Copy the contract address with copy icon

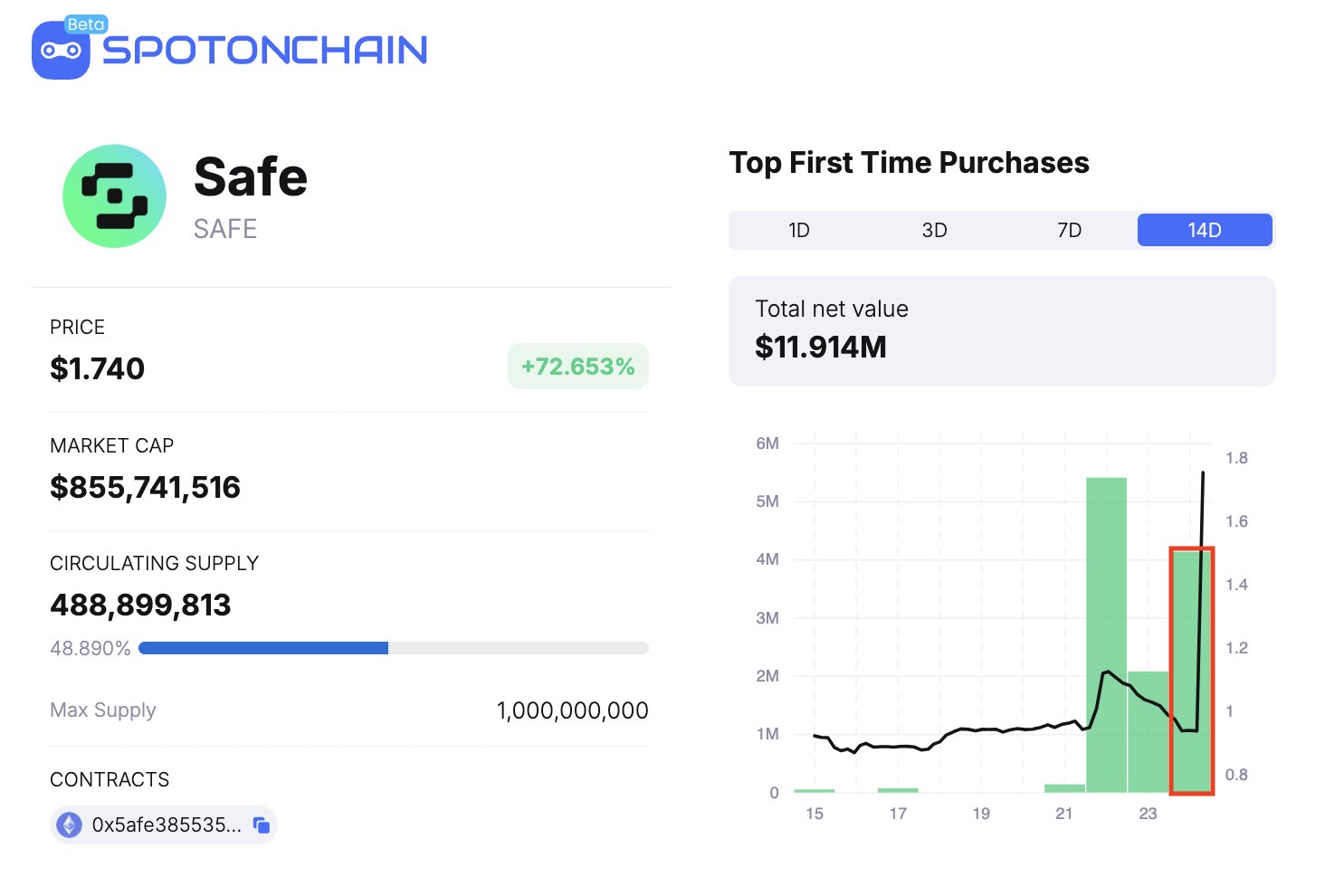coord(262,825)
